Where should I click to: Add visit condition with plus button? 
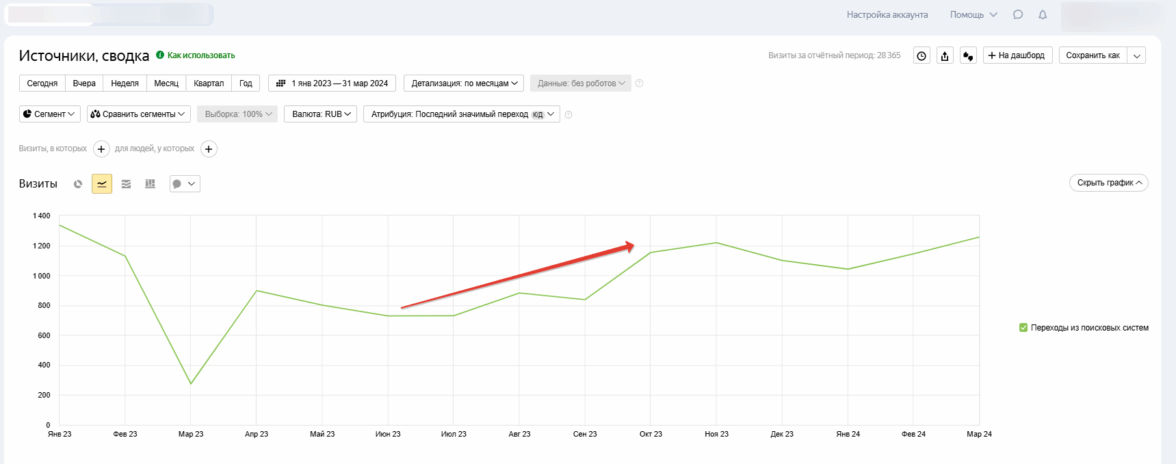point(102,149)
